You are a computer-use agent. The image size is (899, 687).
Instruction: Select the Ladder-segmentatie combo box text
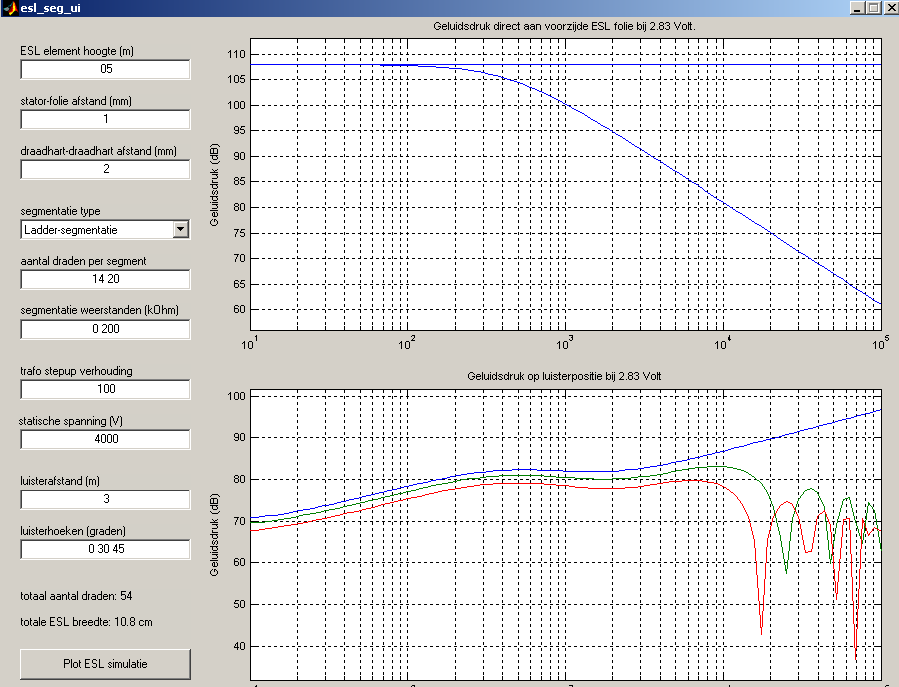click(71, 230)
